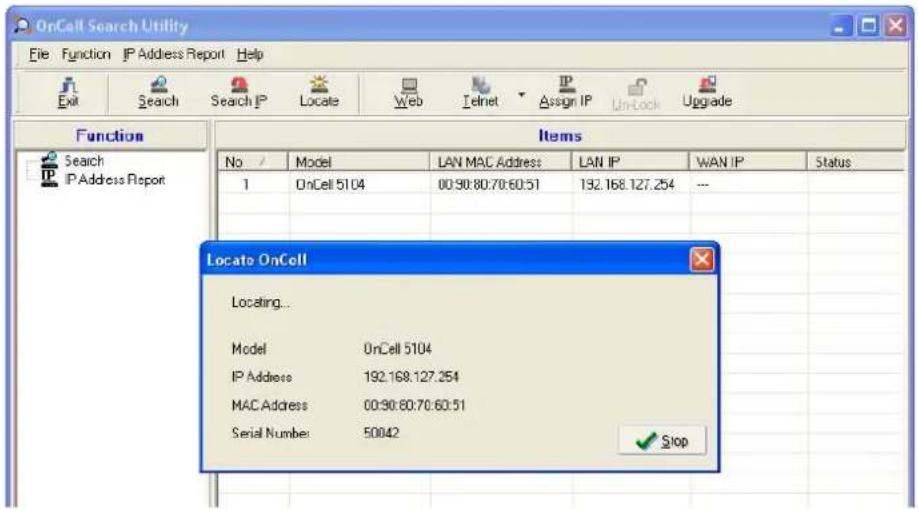The height and width of the screenshot is (509, 918).
Task: Start a device search with Search icon
Action: [158, 93]
